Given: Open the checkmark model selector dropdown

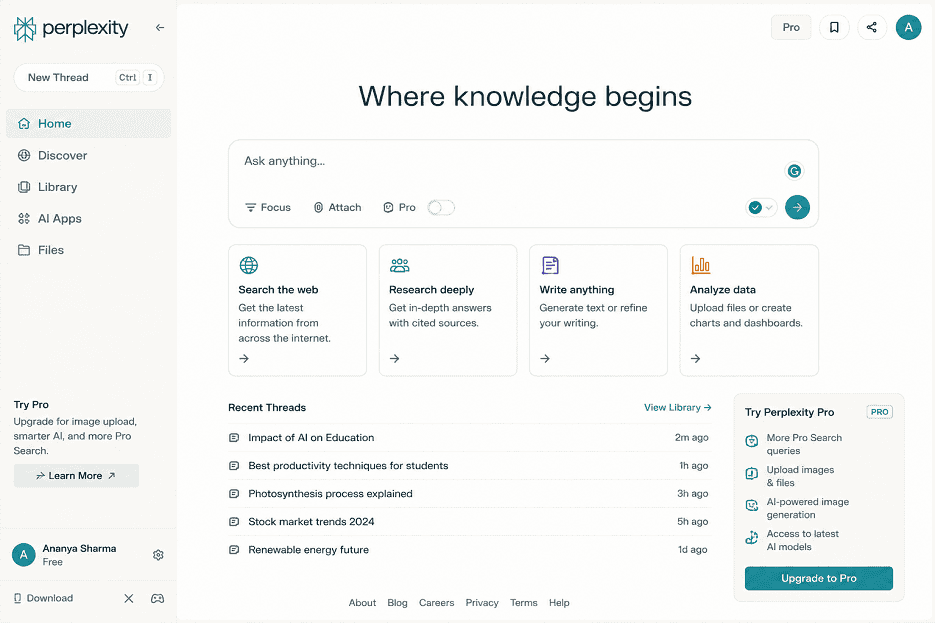Looking at the screenshot, I should click(x=761, y=207).
